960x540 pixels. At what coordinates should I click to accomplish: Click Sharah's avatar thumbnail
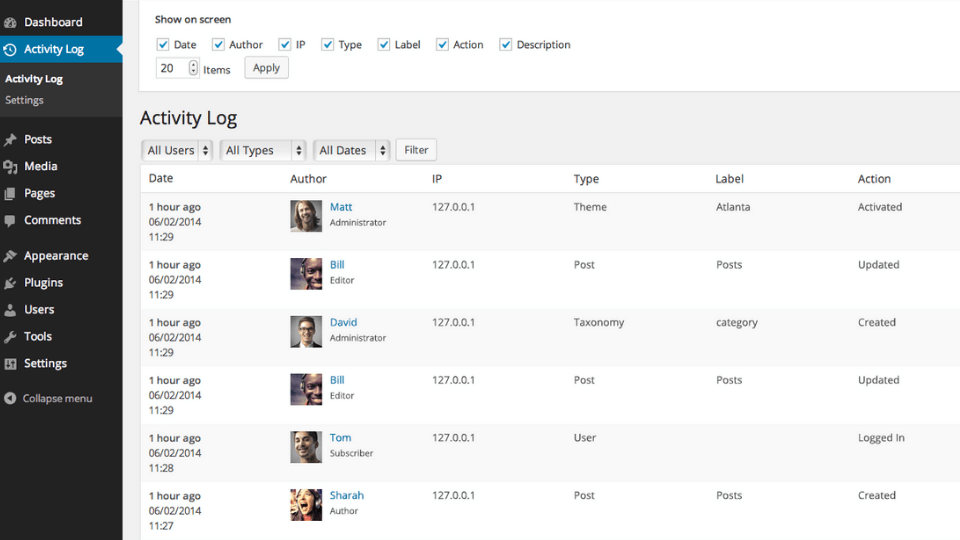click(306, 504)
